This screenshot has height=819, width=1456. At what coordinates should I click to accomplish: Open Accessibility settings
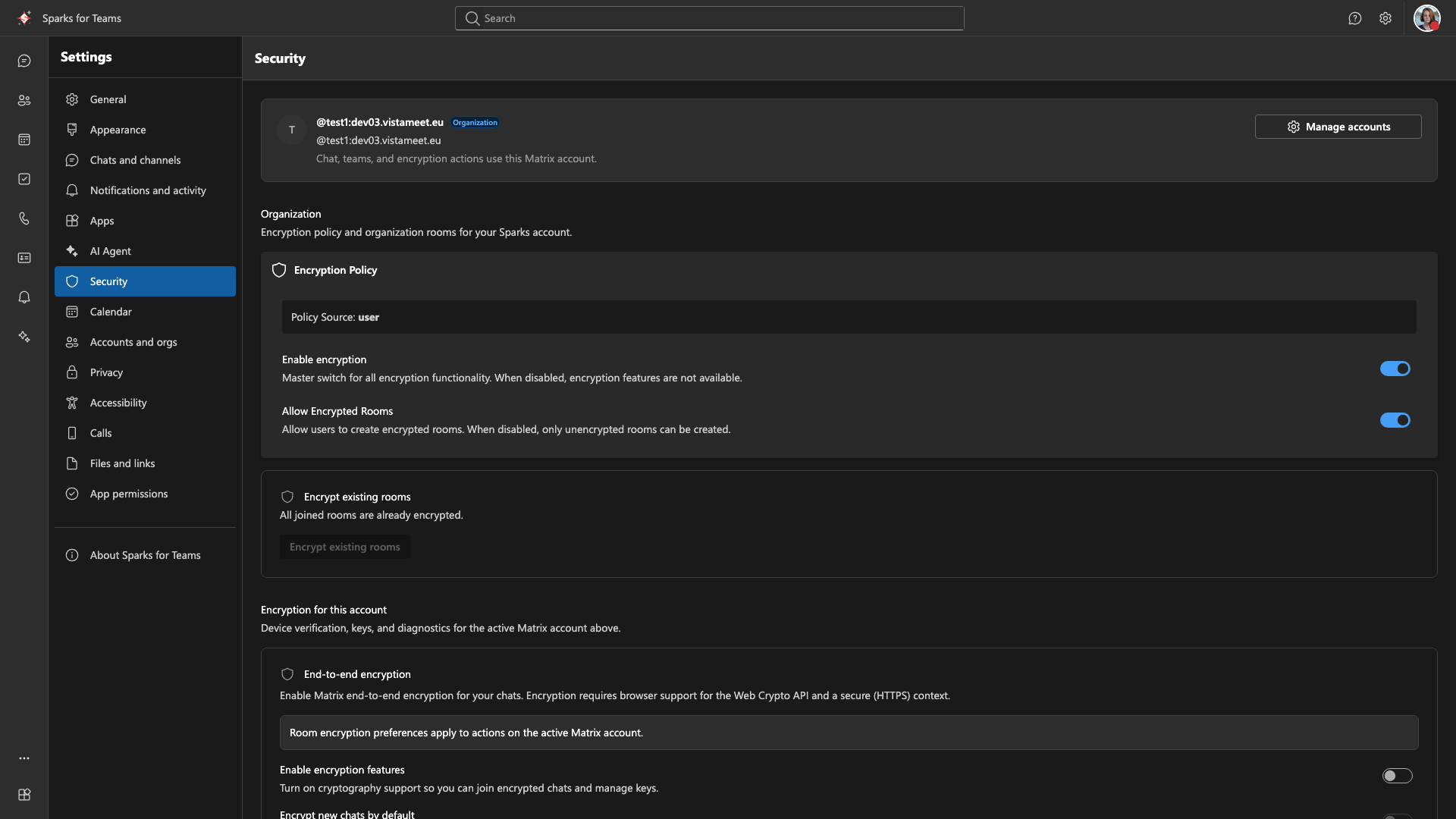pos(145,403)
